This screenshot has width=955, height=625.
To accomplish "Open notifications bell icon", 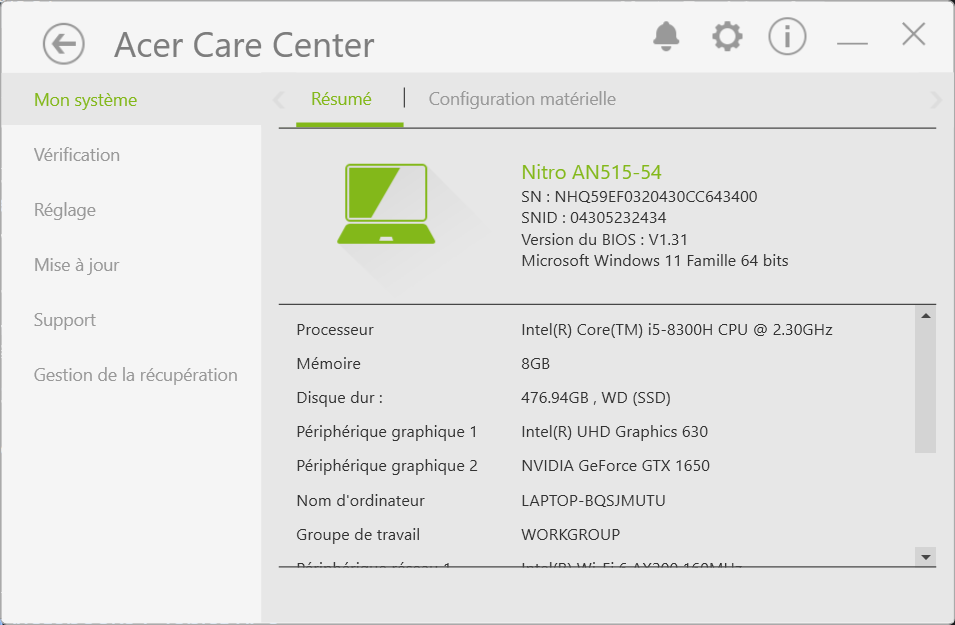I will 666,37.
